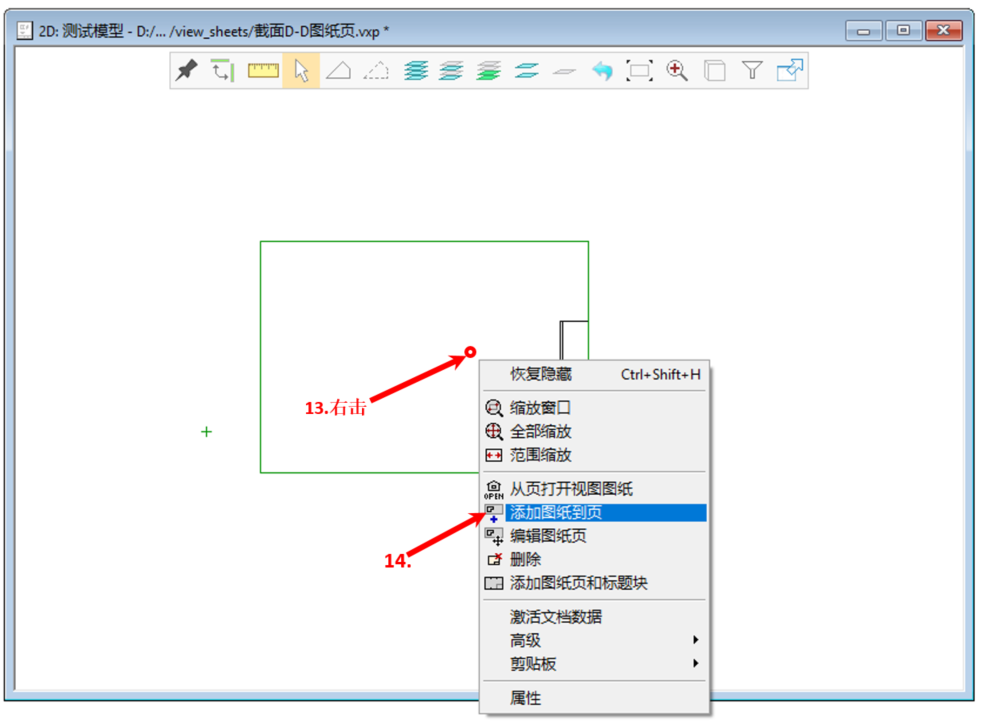983x726 pixels.
Task: Click the green highlighted layer stack icon
Action: tap(489, 70)
